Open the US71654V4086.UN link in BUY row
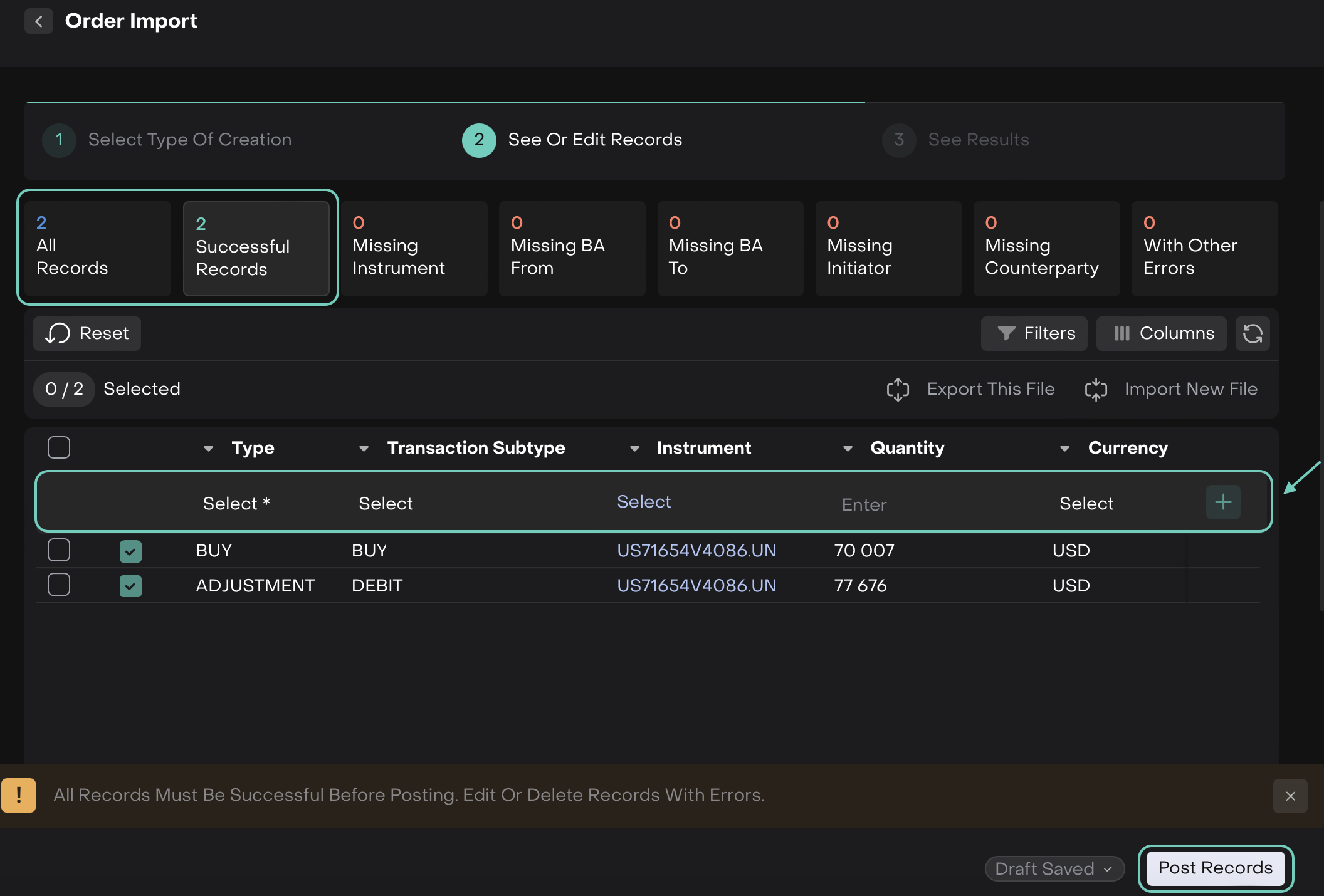 coord(696,550)
